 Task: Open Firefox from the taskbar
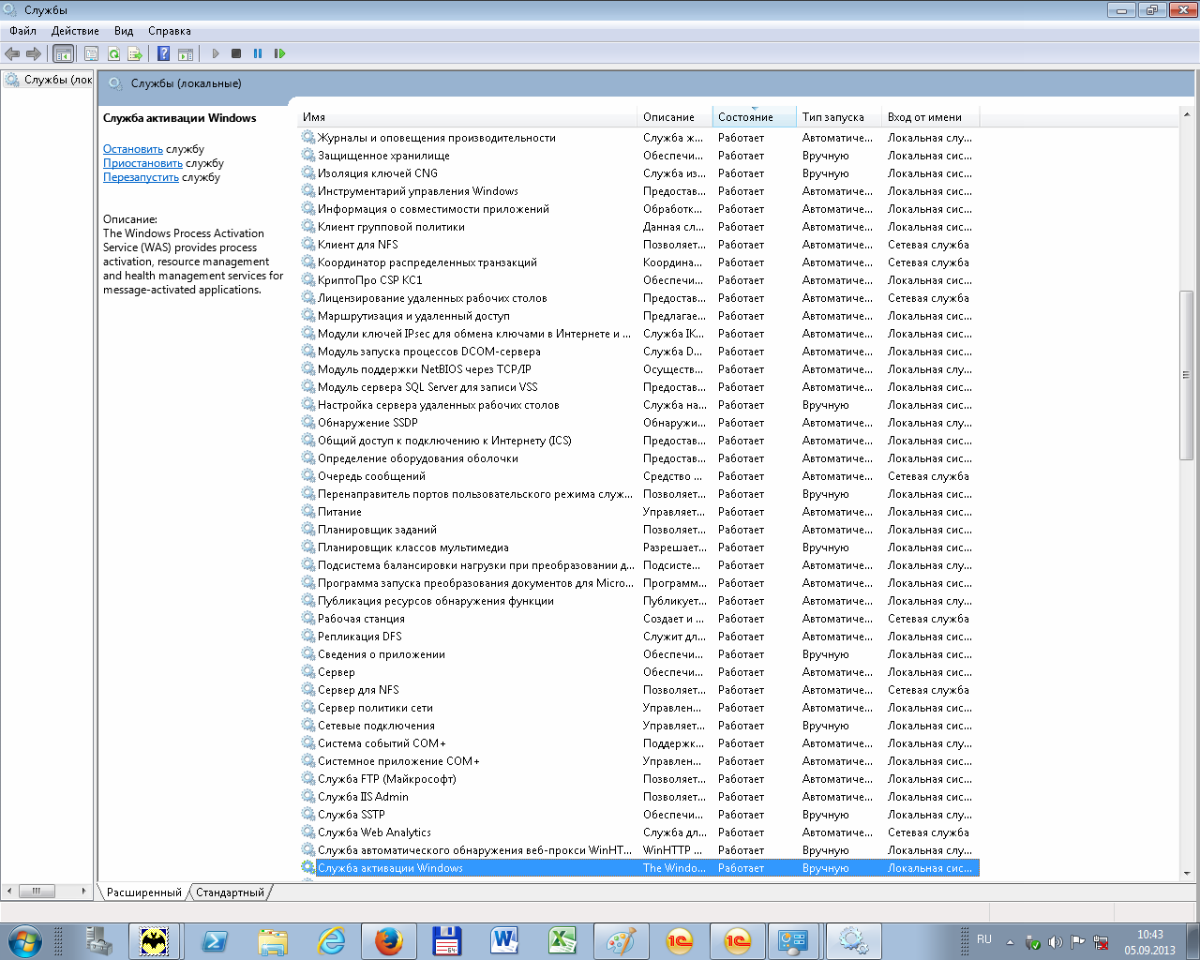(x=388, y=941)
